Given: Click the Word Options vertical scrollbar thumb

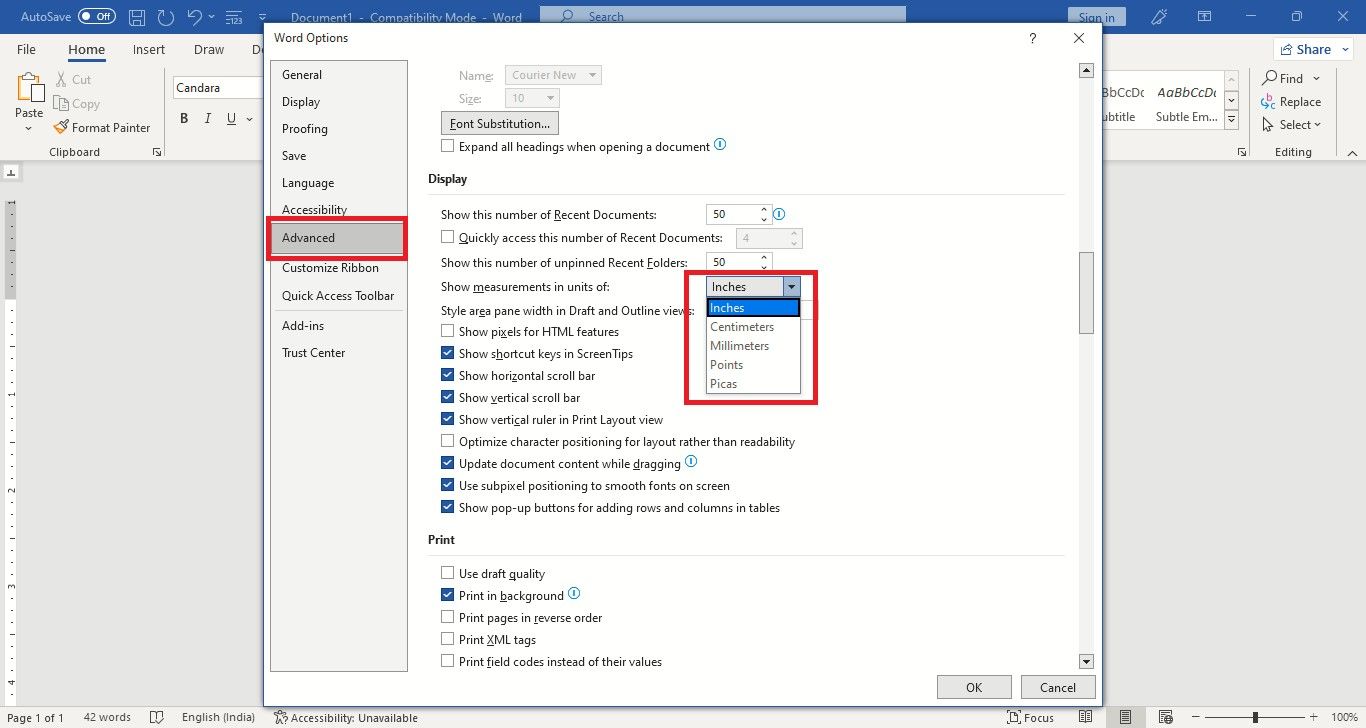Looking at the screenshot, I should pyautogui.click(x=1086, y=292).
